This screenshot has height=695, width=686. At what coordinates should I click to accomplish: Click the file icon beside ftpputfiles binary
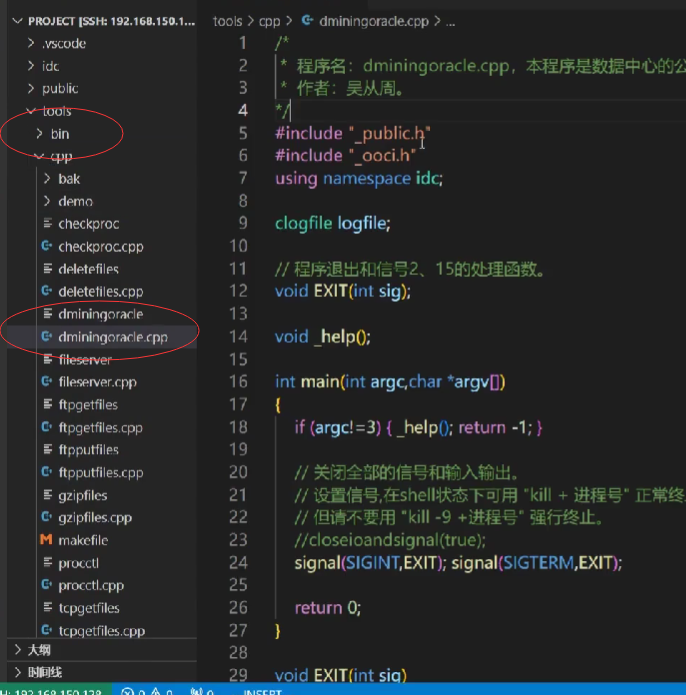point(47,449)
